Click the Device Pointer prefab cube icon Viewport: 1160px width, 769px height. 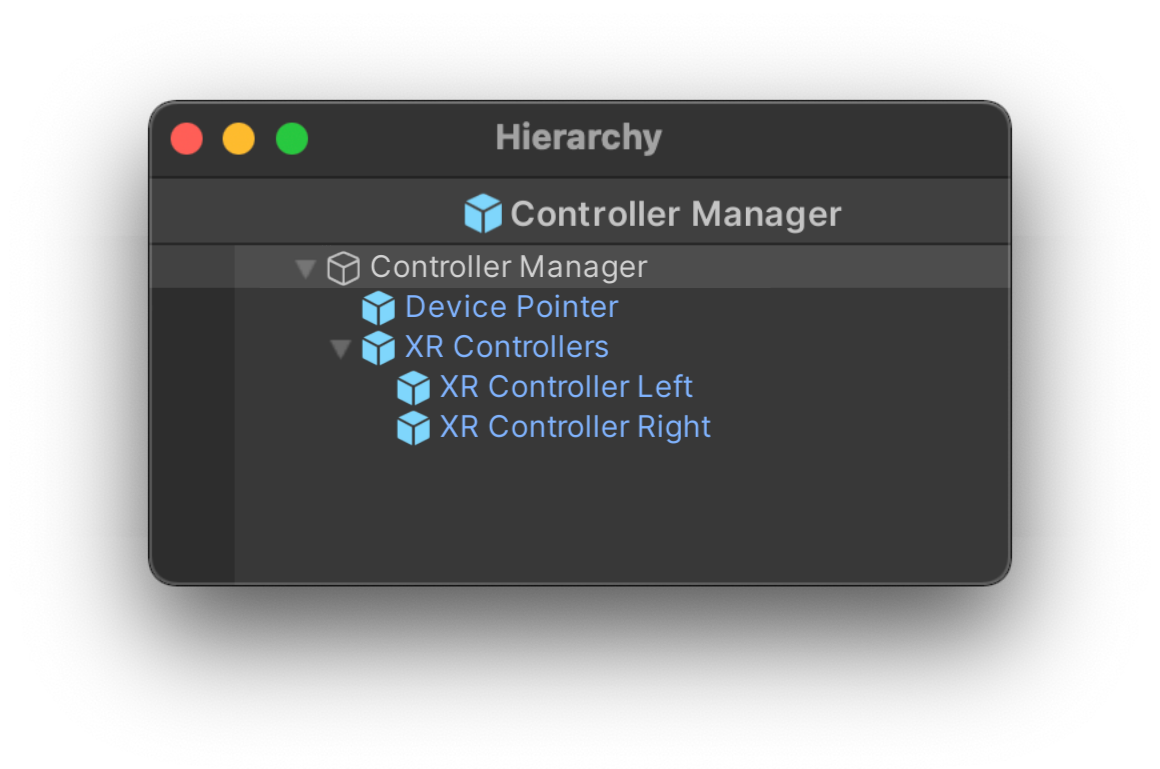(378, 308)
